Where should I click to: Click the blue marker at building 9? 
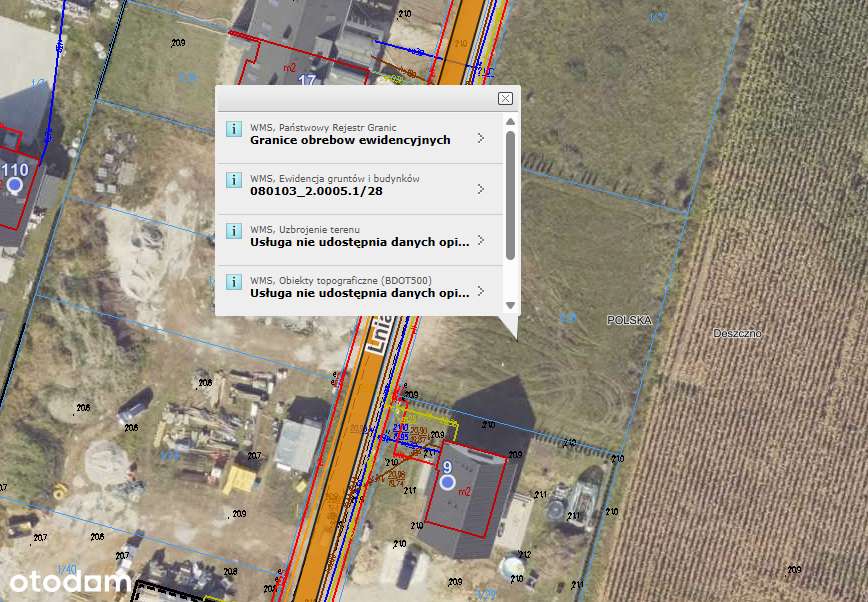447,483
